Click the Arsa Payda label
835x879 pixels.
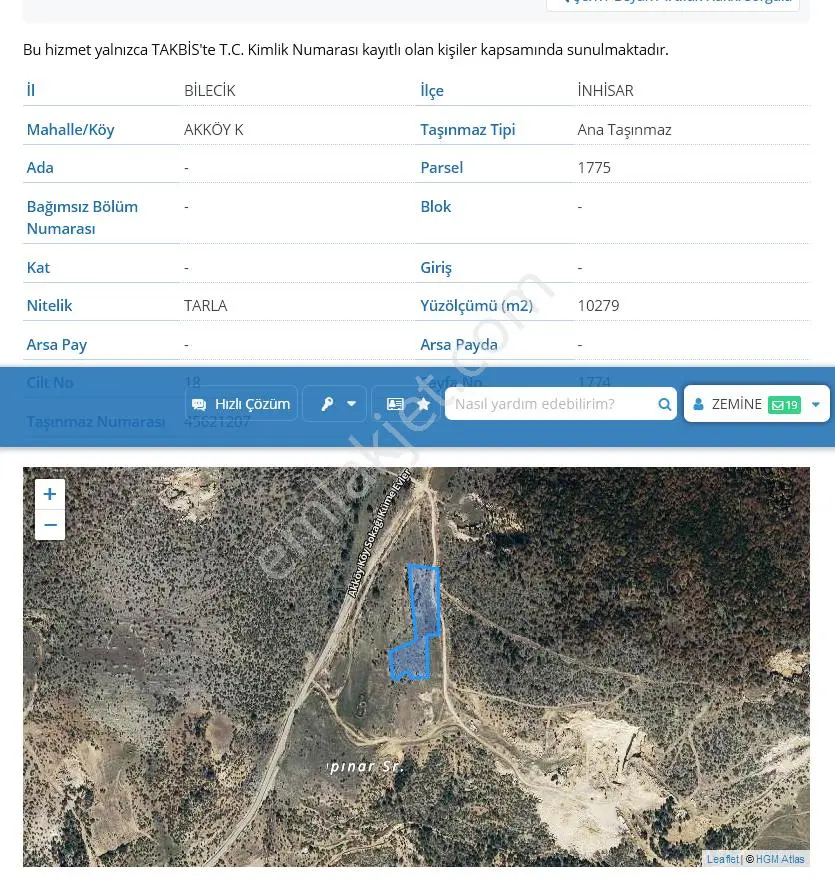(459, 345)
